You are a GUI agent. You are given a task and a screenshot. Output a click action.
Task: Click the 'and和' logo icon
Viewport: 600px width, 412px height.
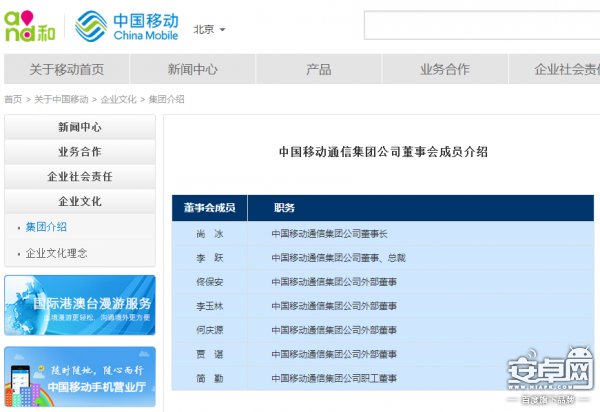[x=31, y=26]
